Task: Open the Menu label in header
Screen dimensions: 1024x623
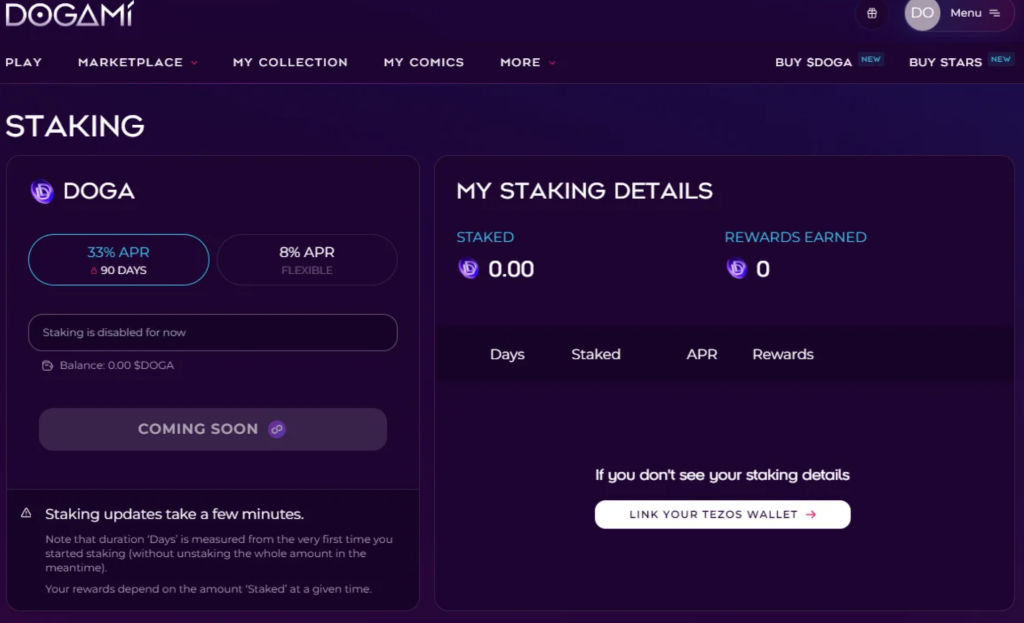Action: point(966,13)
